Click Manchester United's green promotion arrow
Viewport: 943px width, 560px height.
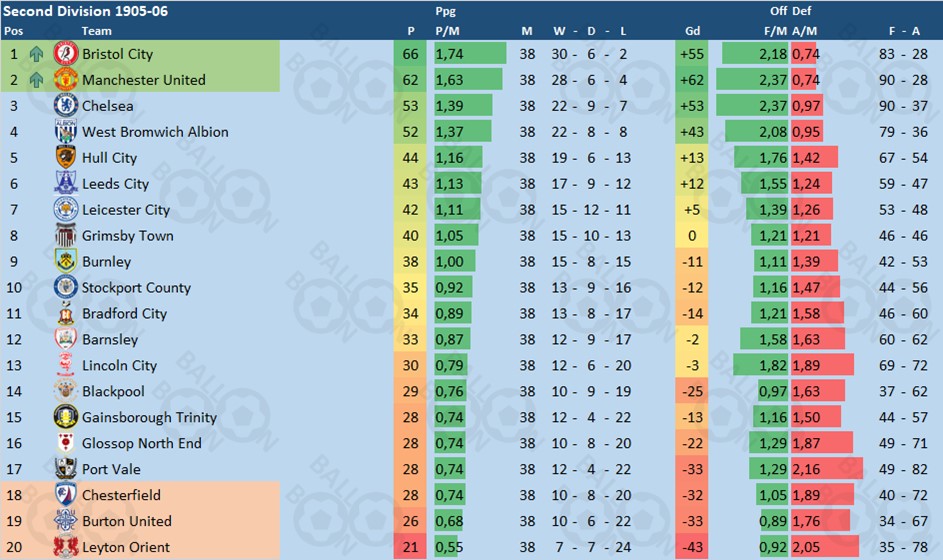tap(37, 80)
